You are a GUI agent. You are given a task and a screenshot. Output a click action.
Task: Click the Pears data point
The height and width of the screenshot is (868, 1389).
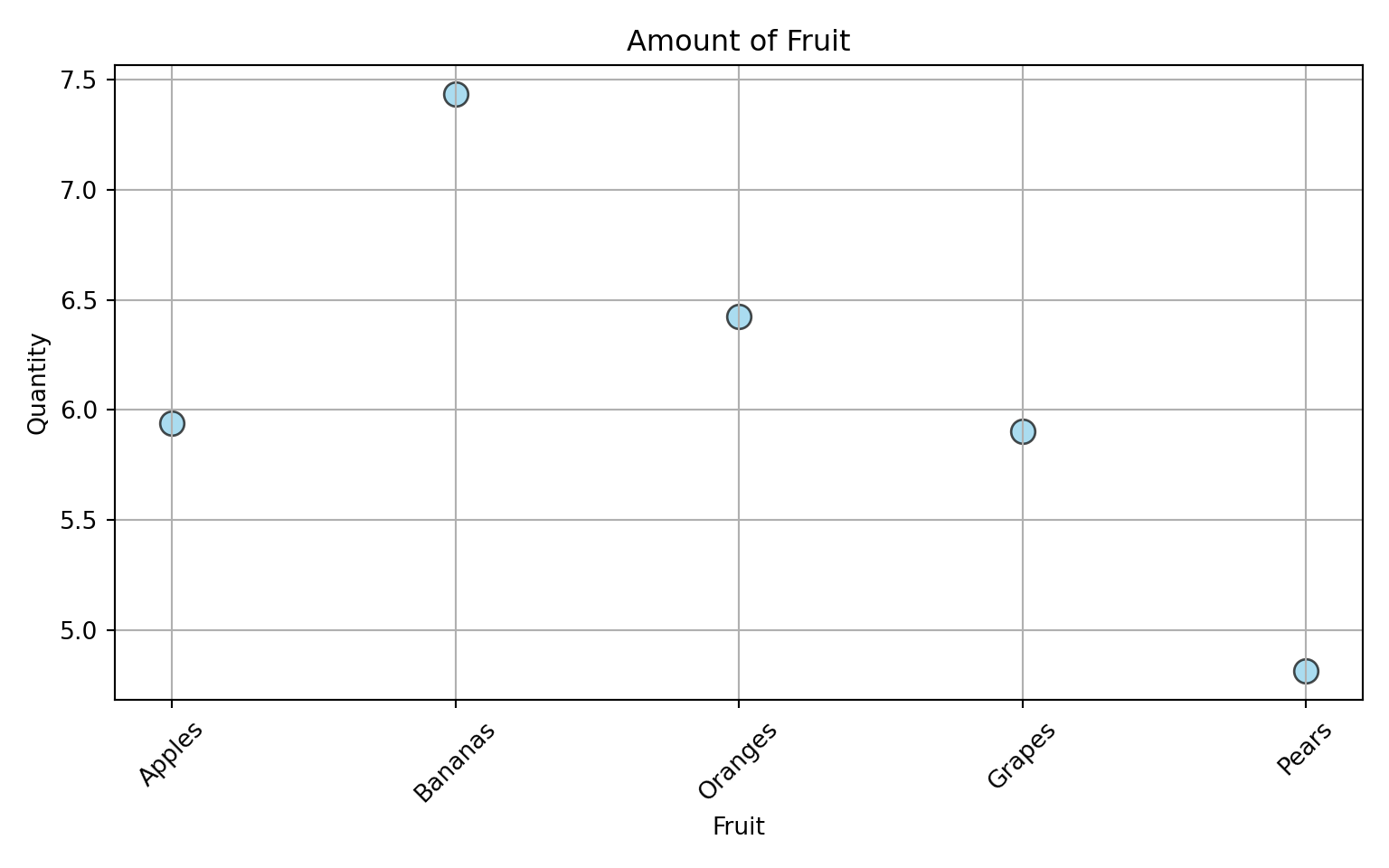(x=1306, y=671)
